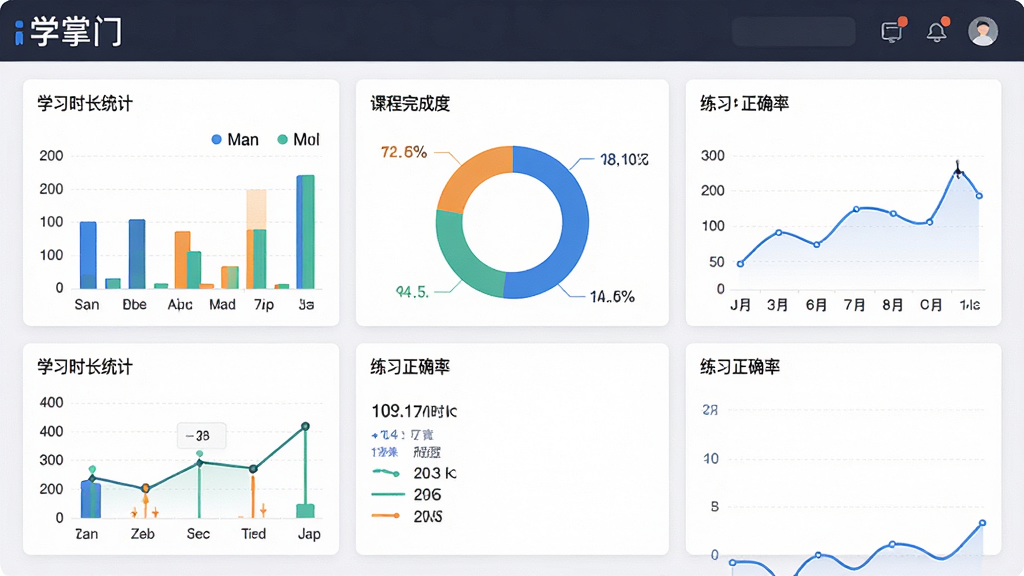Select the 109.17 summary value
Image resolution: width=1024 pixels, height=576 pixels.
tap(414, 411)
